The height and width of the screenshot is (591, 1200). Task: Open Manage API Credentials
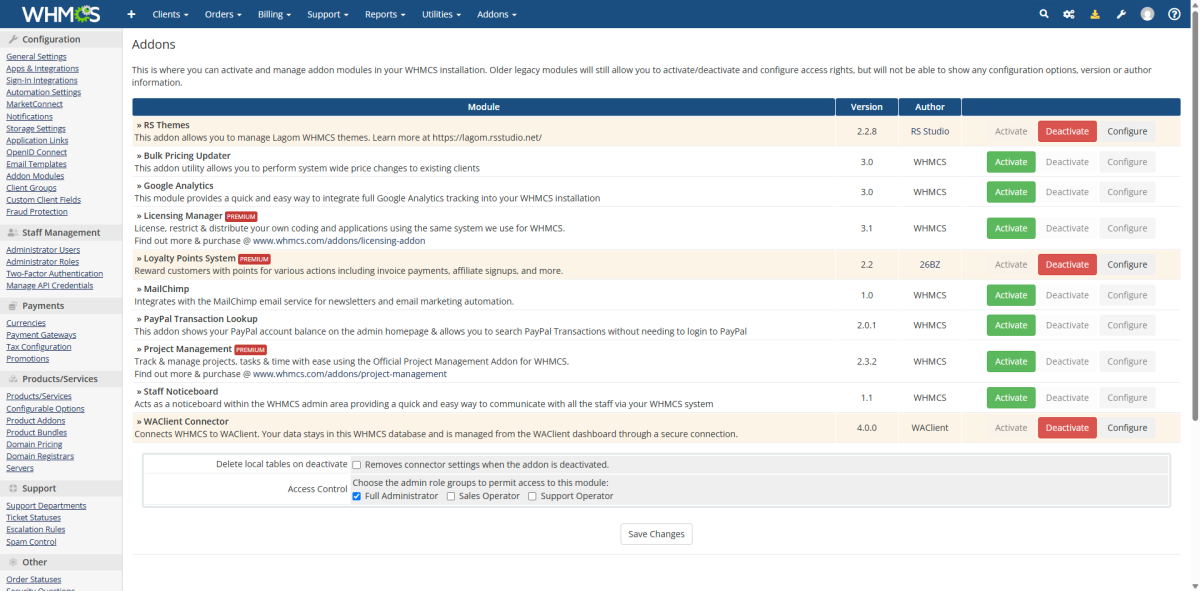click(x=50, y=286)
